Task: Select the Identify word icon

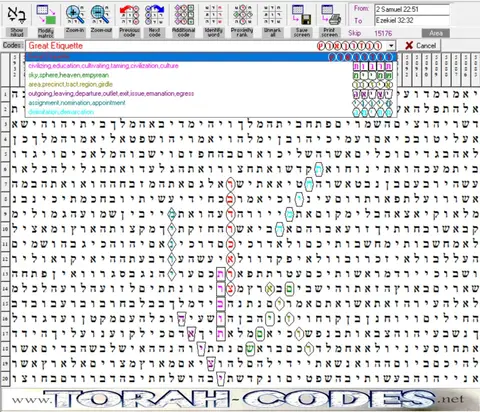Action: pos(213,14)
